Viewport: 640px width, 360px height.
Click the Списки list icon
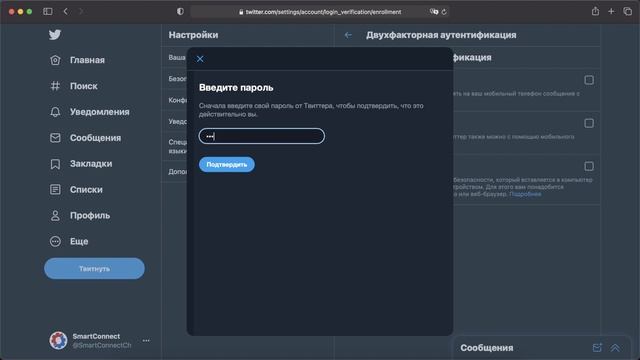click(55, 189)
